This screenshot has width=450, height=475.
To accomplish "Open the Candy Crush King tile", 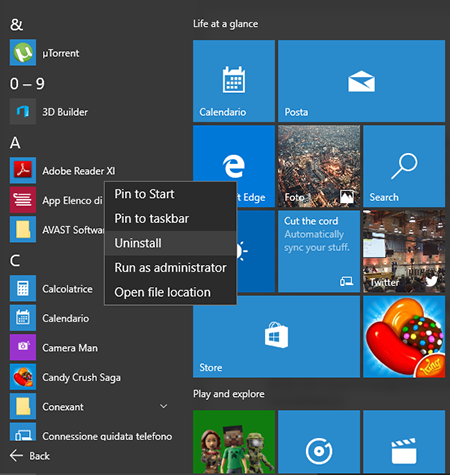I will pyautogui.click(x=404, y=337).
